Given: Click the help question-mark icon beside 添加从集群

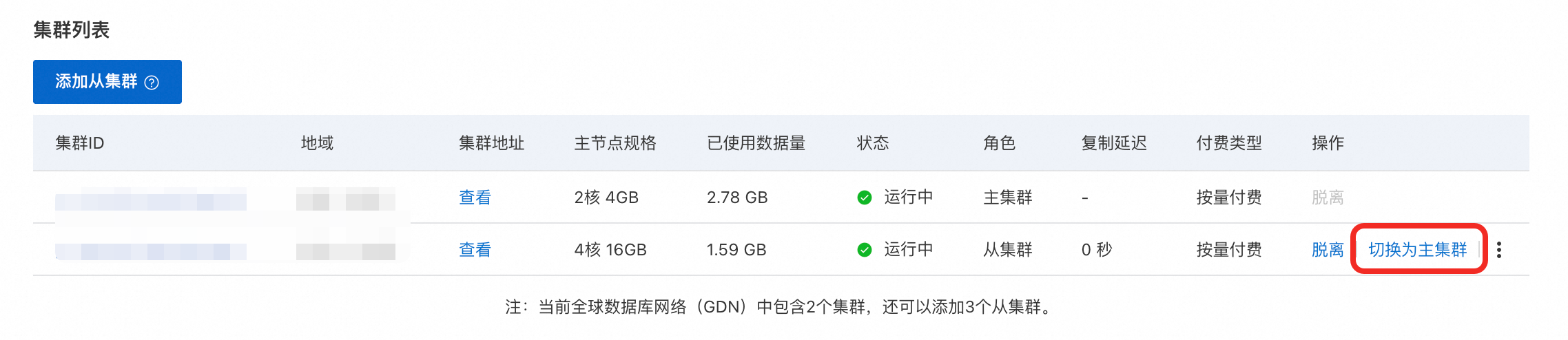Looking at the screenshot, I should (x=152, y=83).
